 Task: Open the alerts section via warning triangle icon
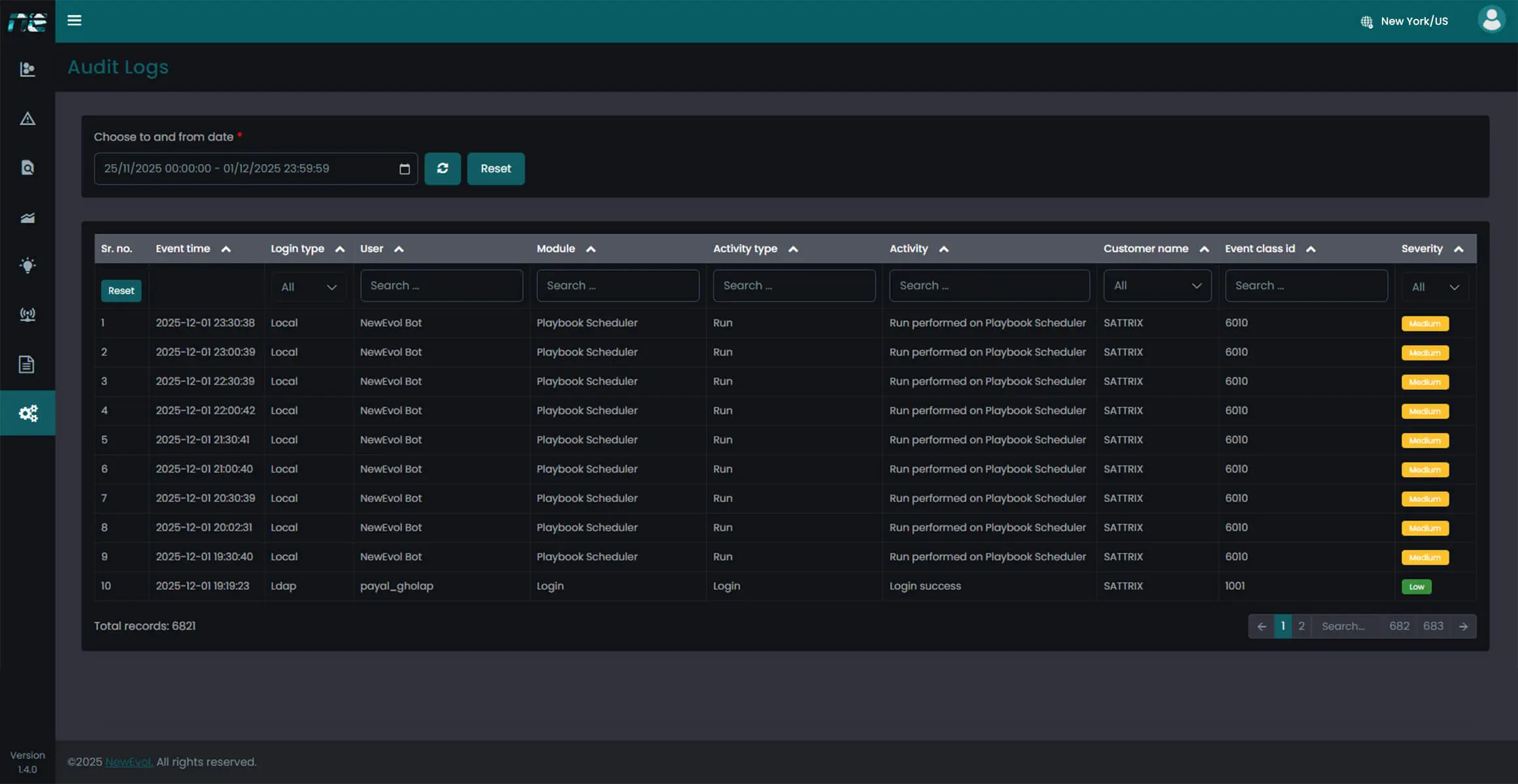coord(27,118)
